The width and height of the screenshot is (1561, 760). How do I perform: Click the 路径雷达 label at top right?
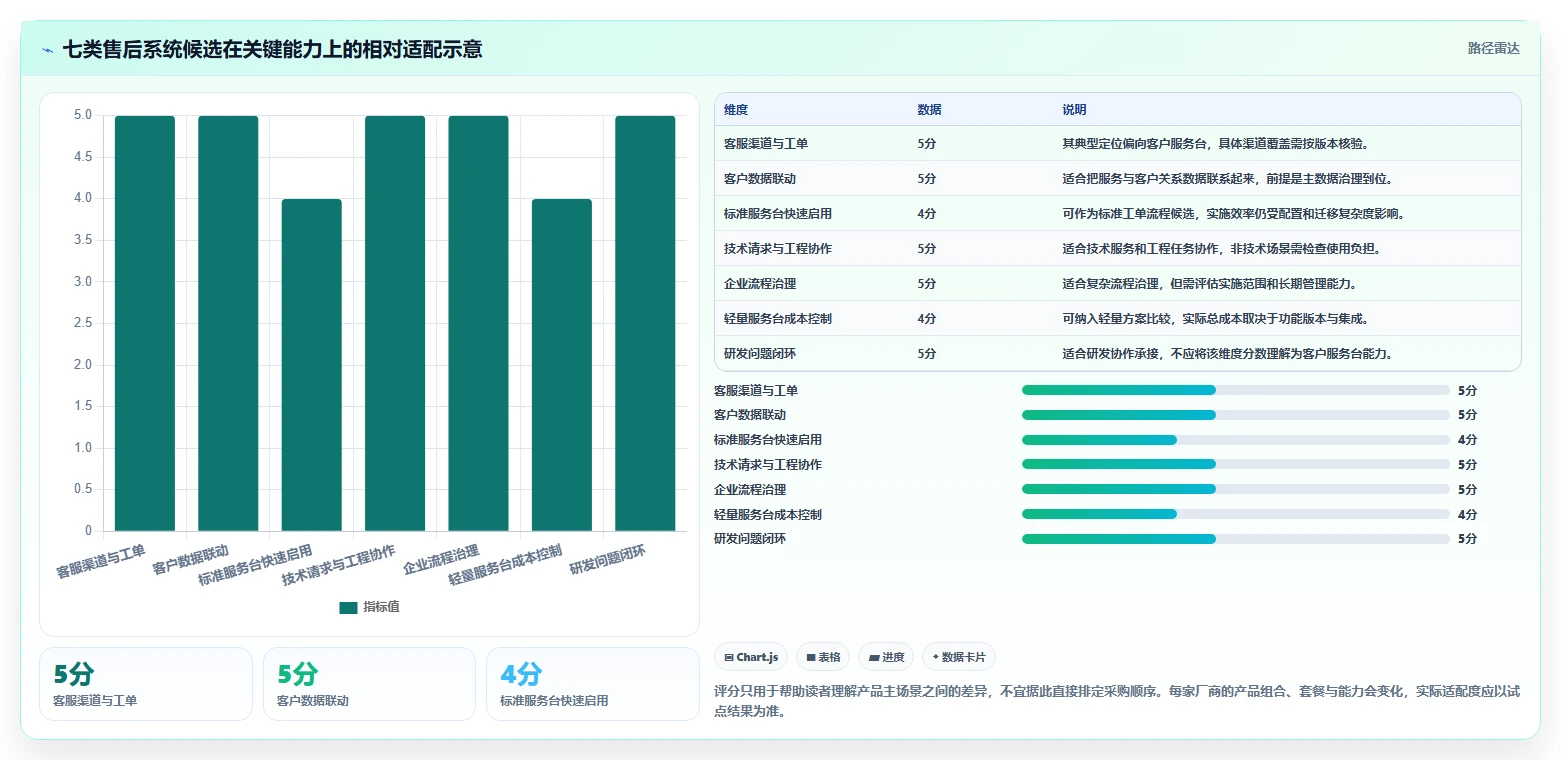click(1493, 48)
